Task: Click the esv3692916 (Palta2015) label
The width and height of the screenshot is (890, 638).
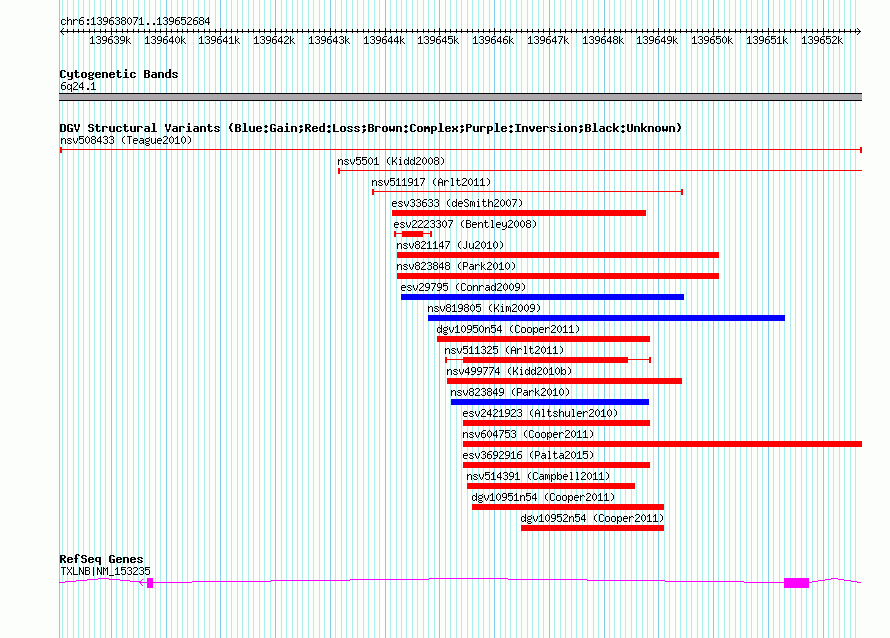Action: pyautogui.click(x=528, y=455)
